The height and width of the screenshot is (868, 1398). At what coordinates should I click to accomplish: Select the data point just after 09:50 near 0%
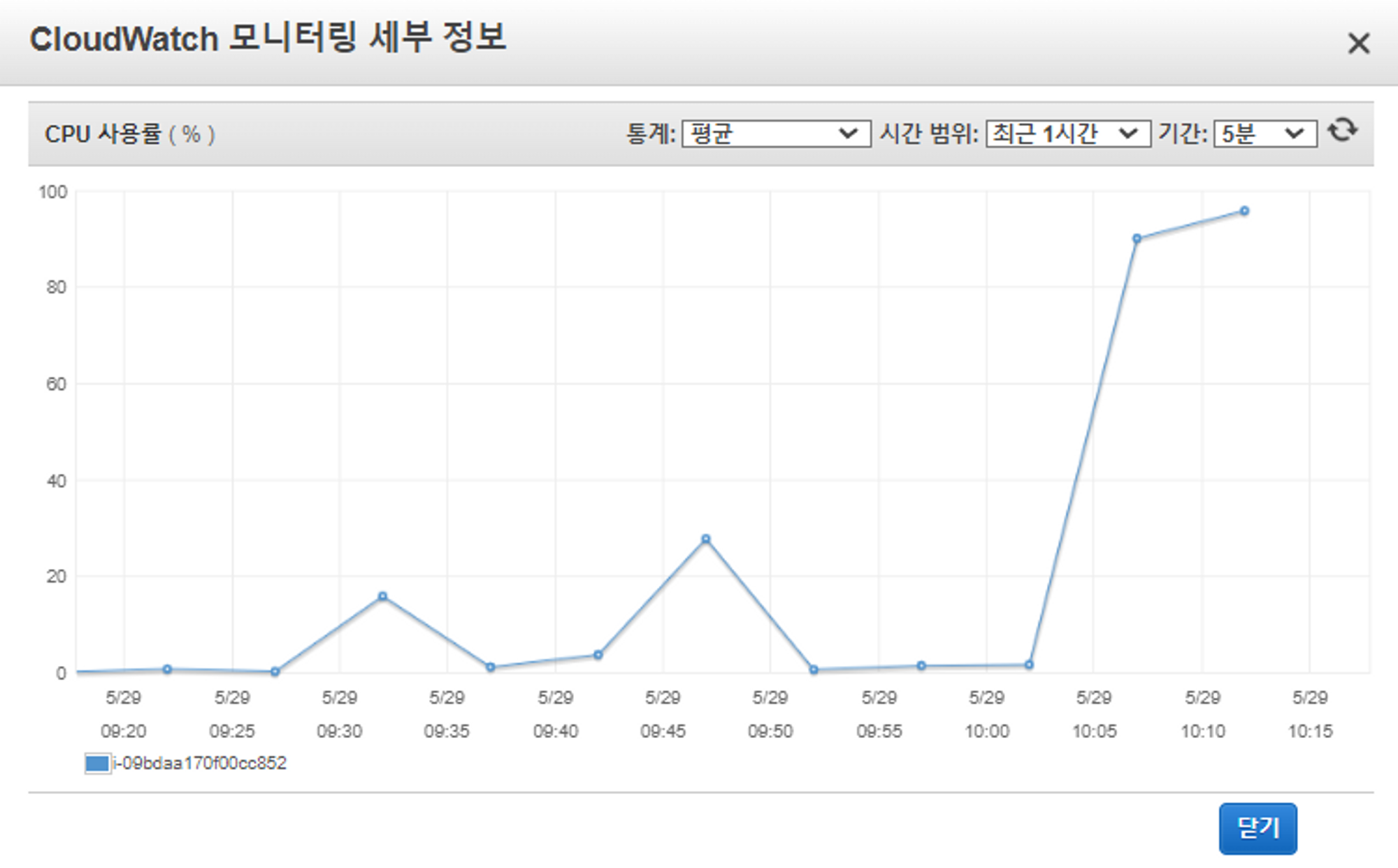[x=814, y=670]
